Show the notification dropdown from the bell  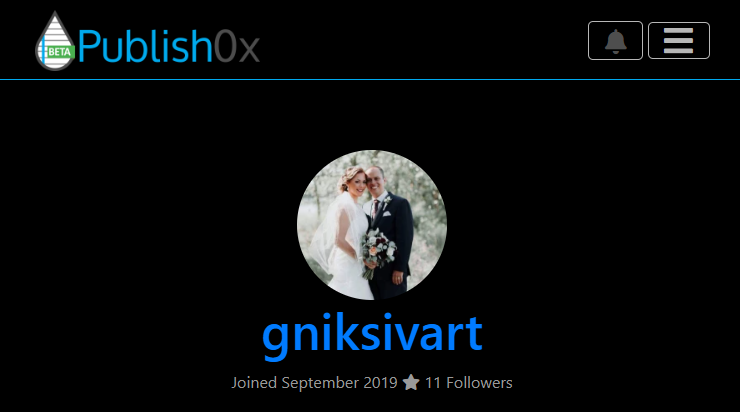pos(615,41)
